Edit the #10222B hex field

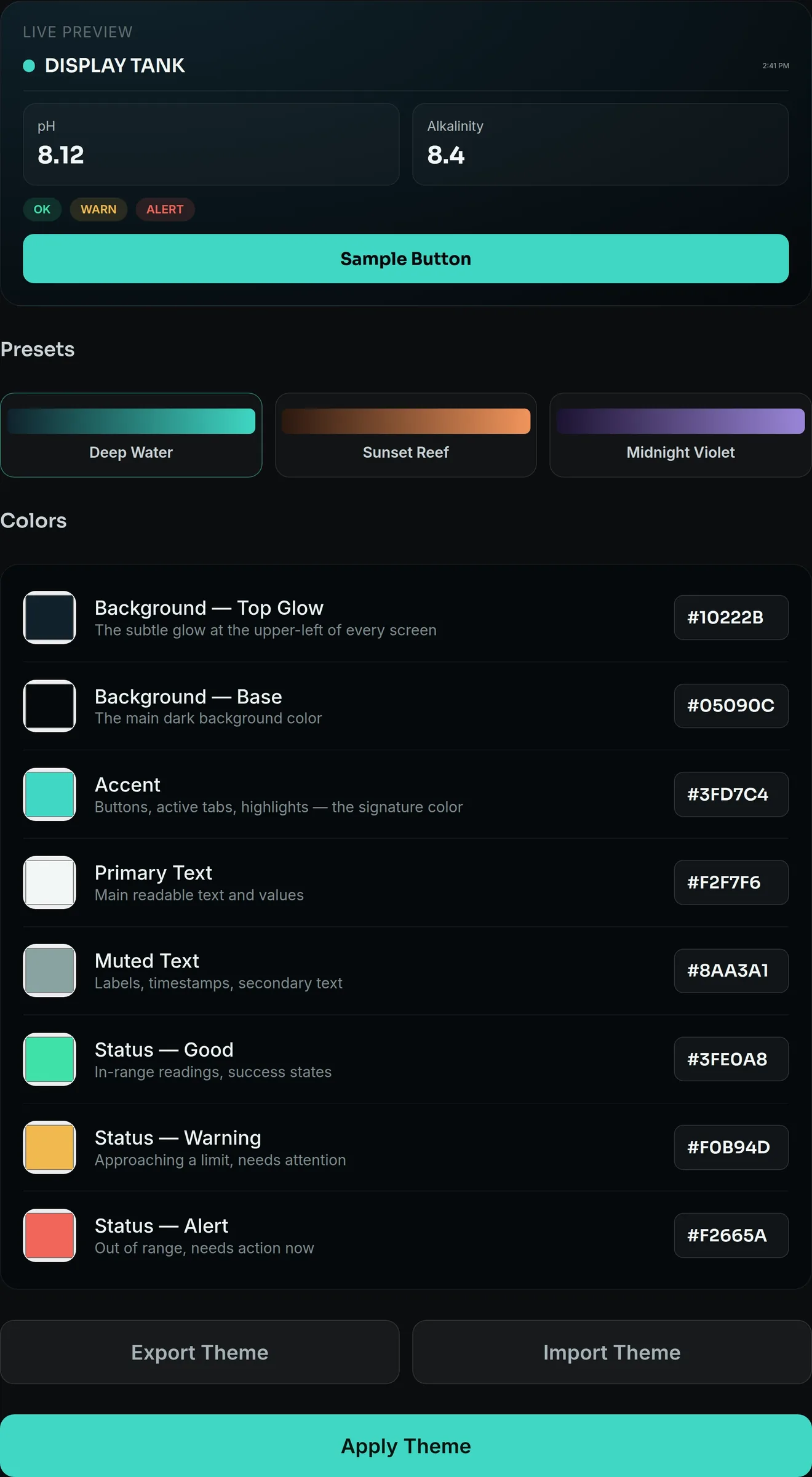coord(731,617)
